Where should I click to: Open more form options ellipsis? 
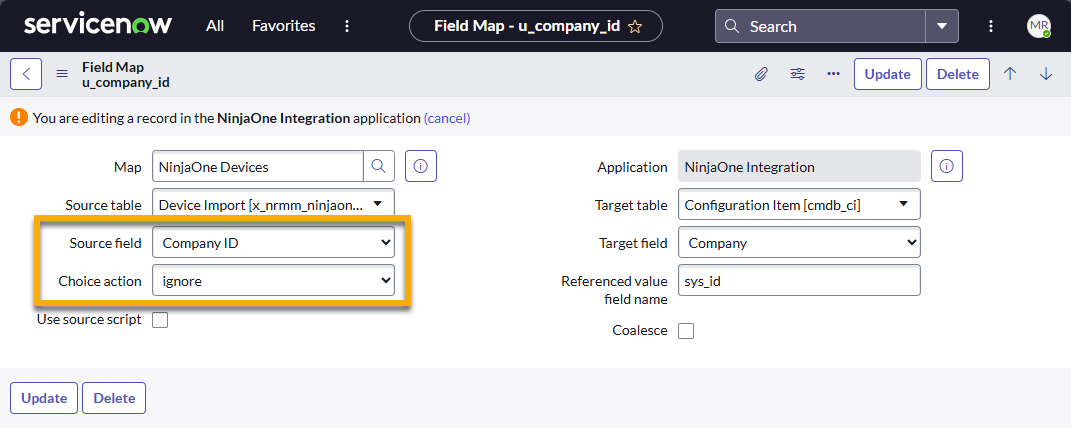coord(833,74)
